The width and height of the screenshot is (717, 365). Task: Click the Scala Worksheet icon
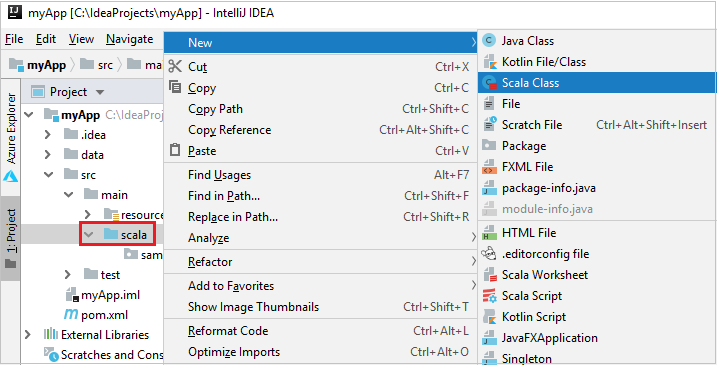point(490,275)
